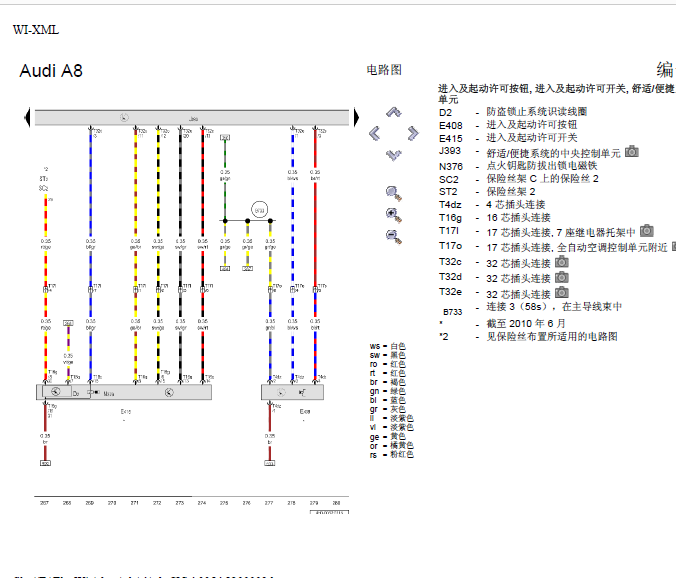Select the T4dz 4 芯插头连接 entry

(492, 205)
